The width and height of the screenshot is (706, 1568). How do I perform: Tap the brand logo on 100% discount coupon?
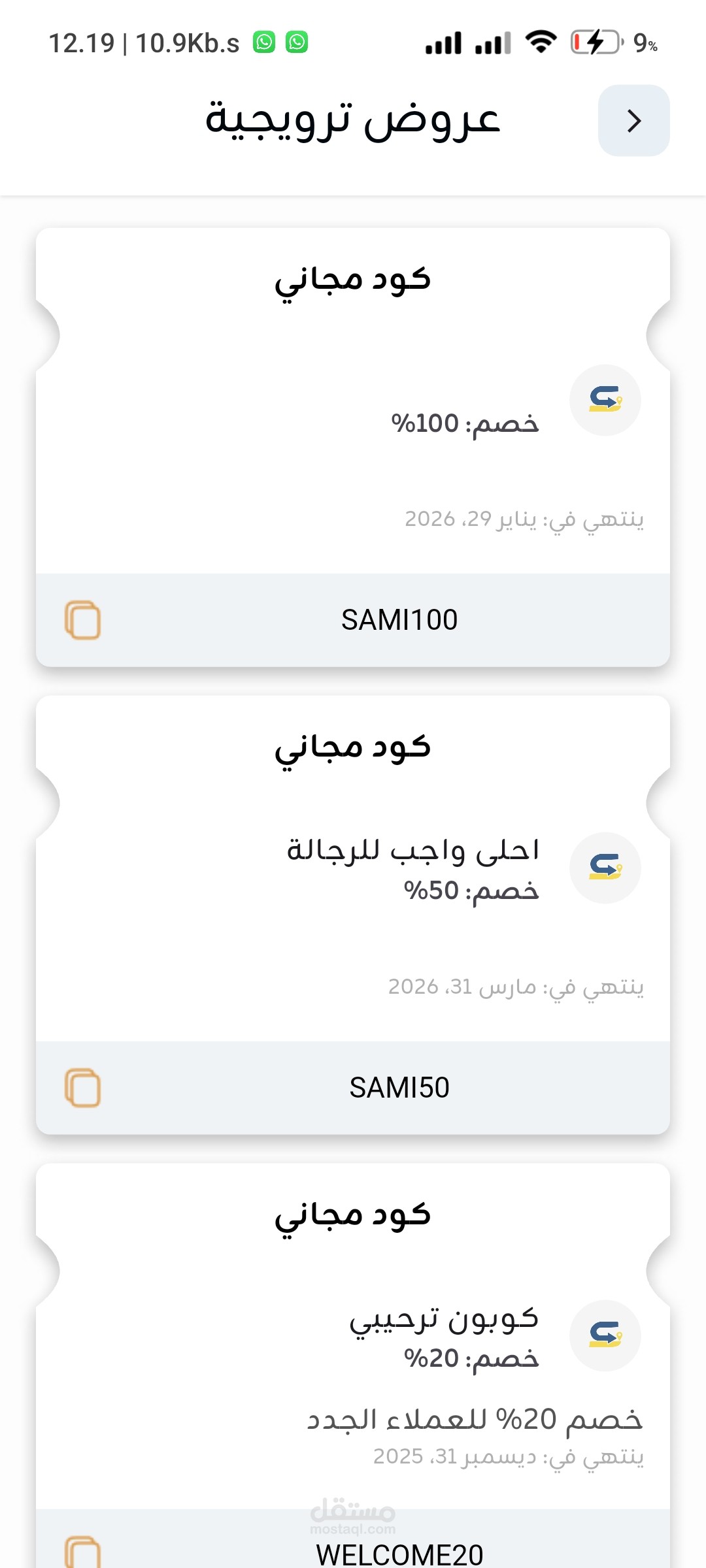pyautogui.click(x=605, y=400)
